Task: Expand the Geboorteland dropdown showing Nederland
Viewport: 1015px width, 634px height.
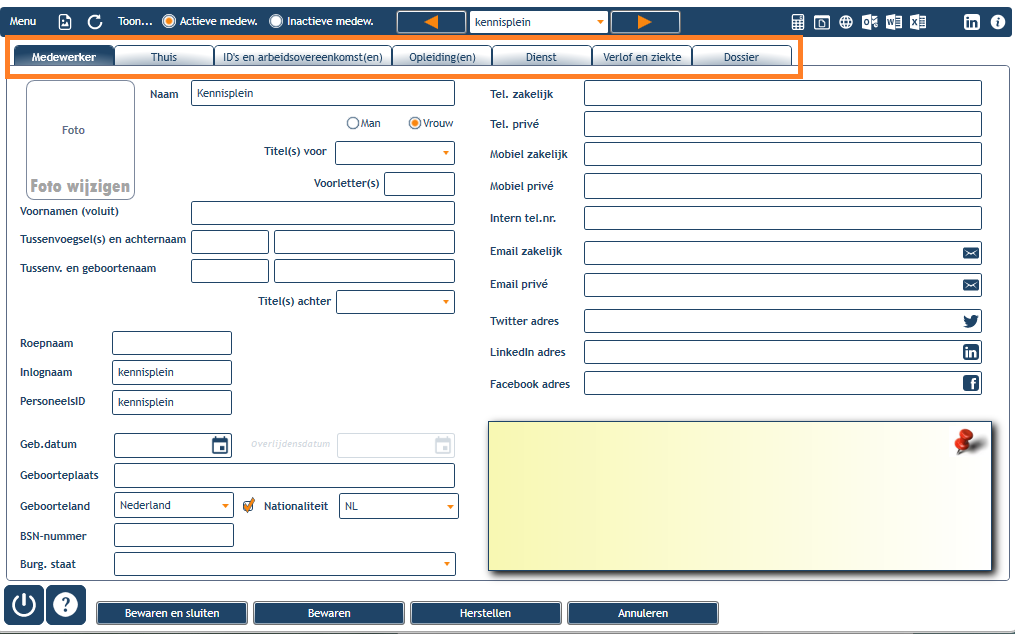Action: coord(173,506)
